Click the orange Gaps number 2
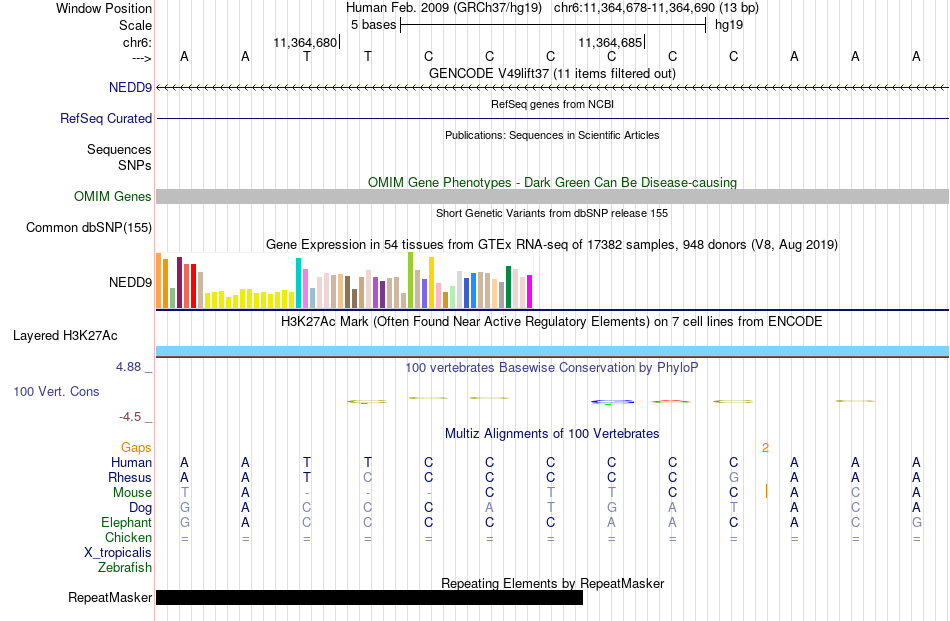This screenshot has width=950, height=621. [765, 448]
